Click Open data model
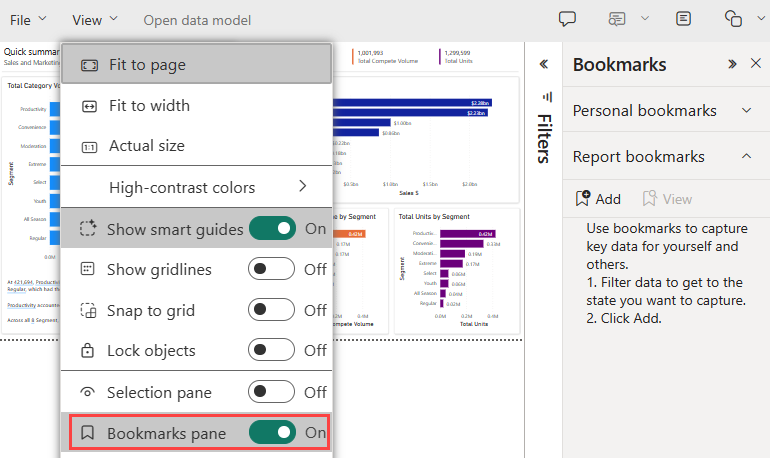This screenshot has width=770, height=458. coord(197,20)
